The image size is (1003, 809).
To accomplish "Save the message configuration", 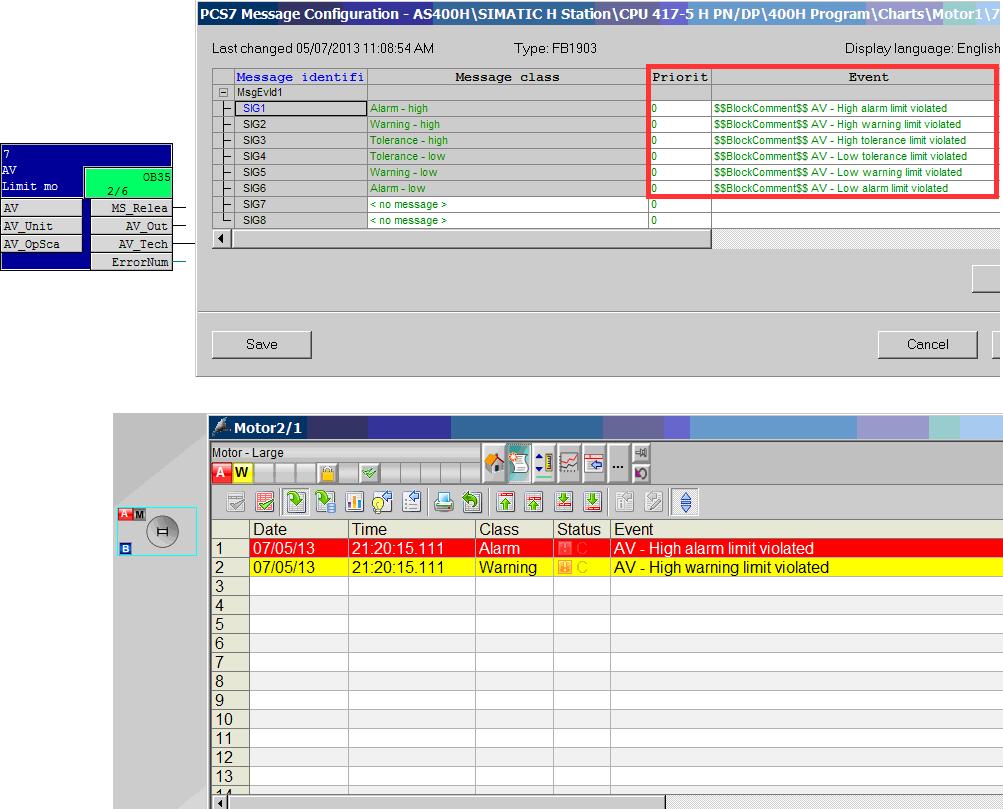I will click(x=262, y=344).
